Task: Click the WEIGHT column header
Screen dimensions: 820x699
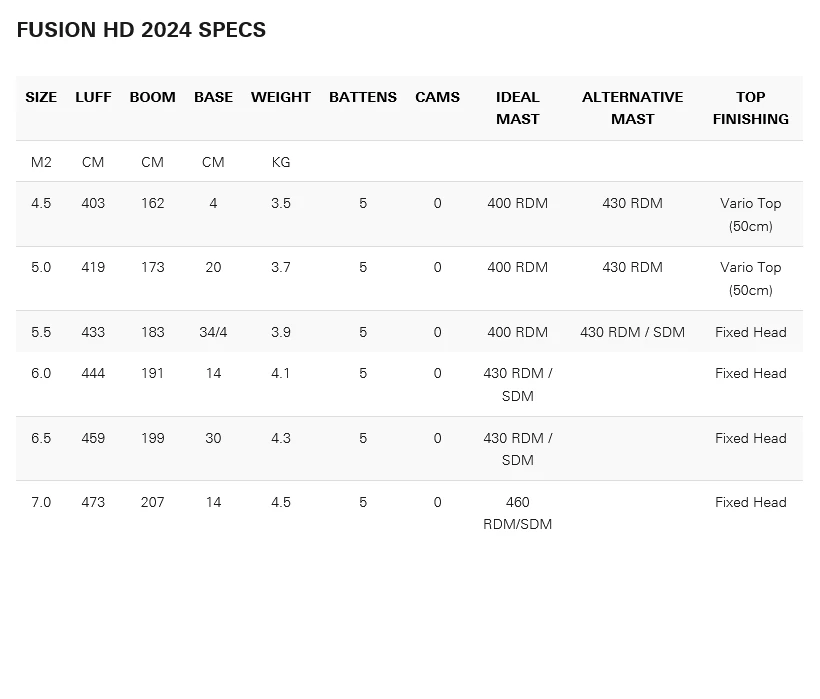Action: [x=281, y=97]
